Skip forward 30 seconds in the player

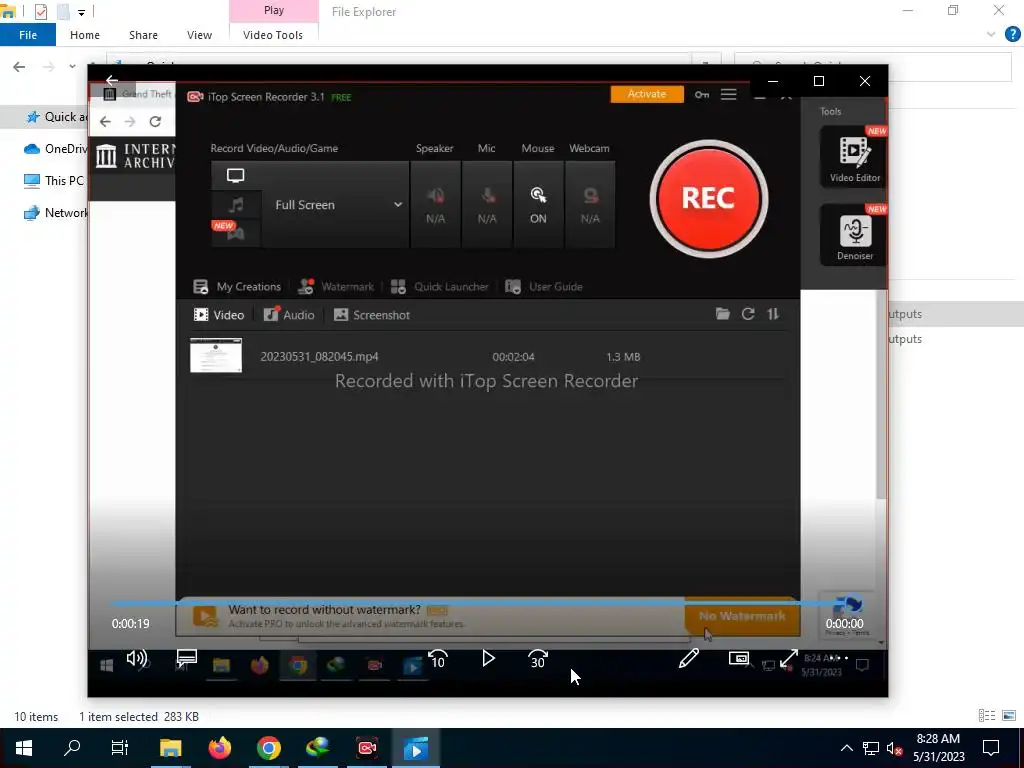tap(538, 659)
